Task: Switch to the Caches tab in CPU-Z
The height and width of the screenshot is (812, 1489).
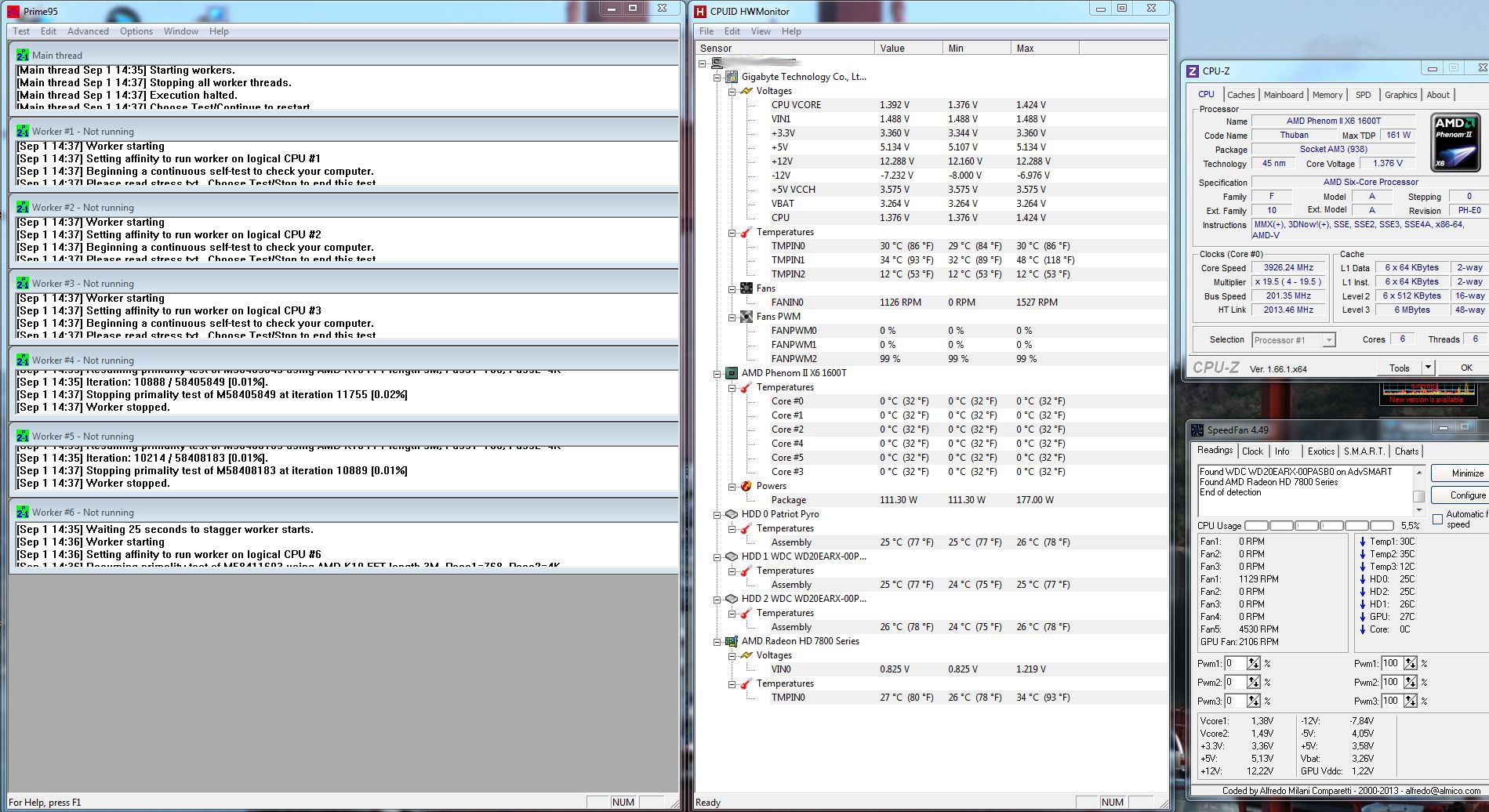Action: pyautogui.click(x=1240, y=95)
